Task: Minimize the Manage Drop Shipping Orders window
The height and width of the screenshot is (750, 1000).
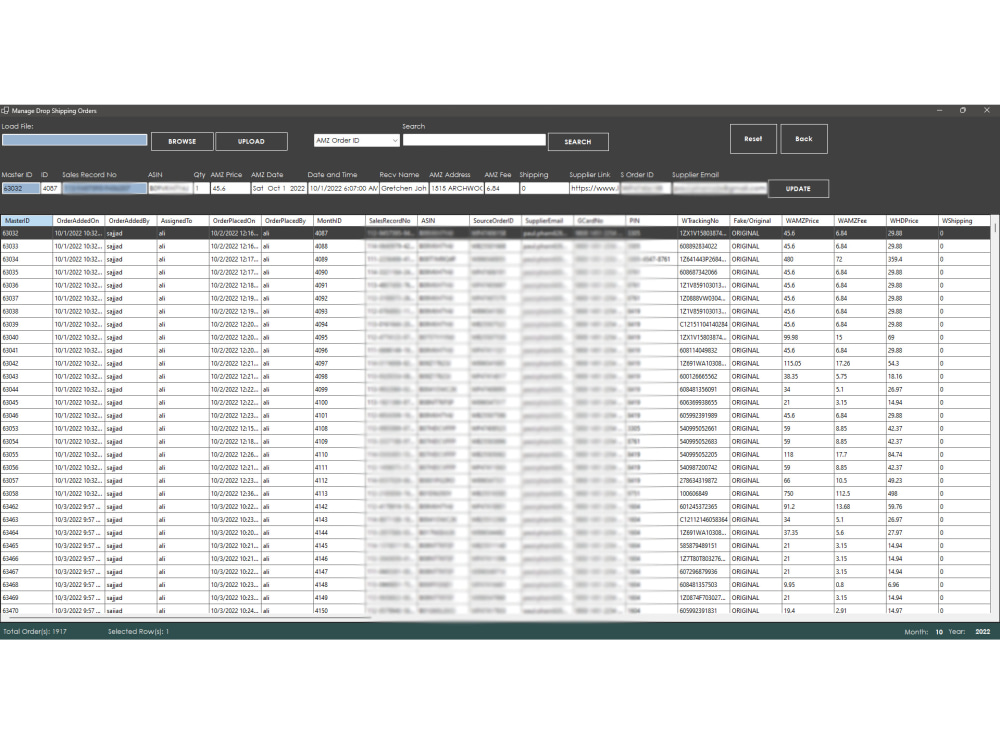Action: (x=939, y=110)
